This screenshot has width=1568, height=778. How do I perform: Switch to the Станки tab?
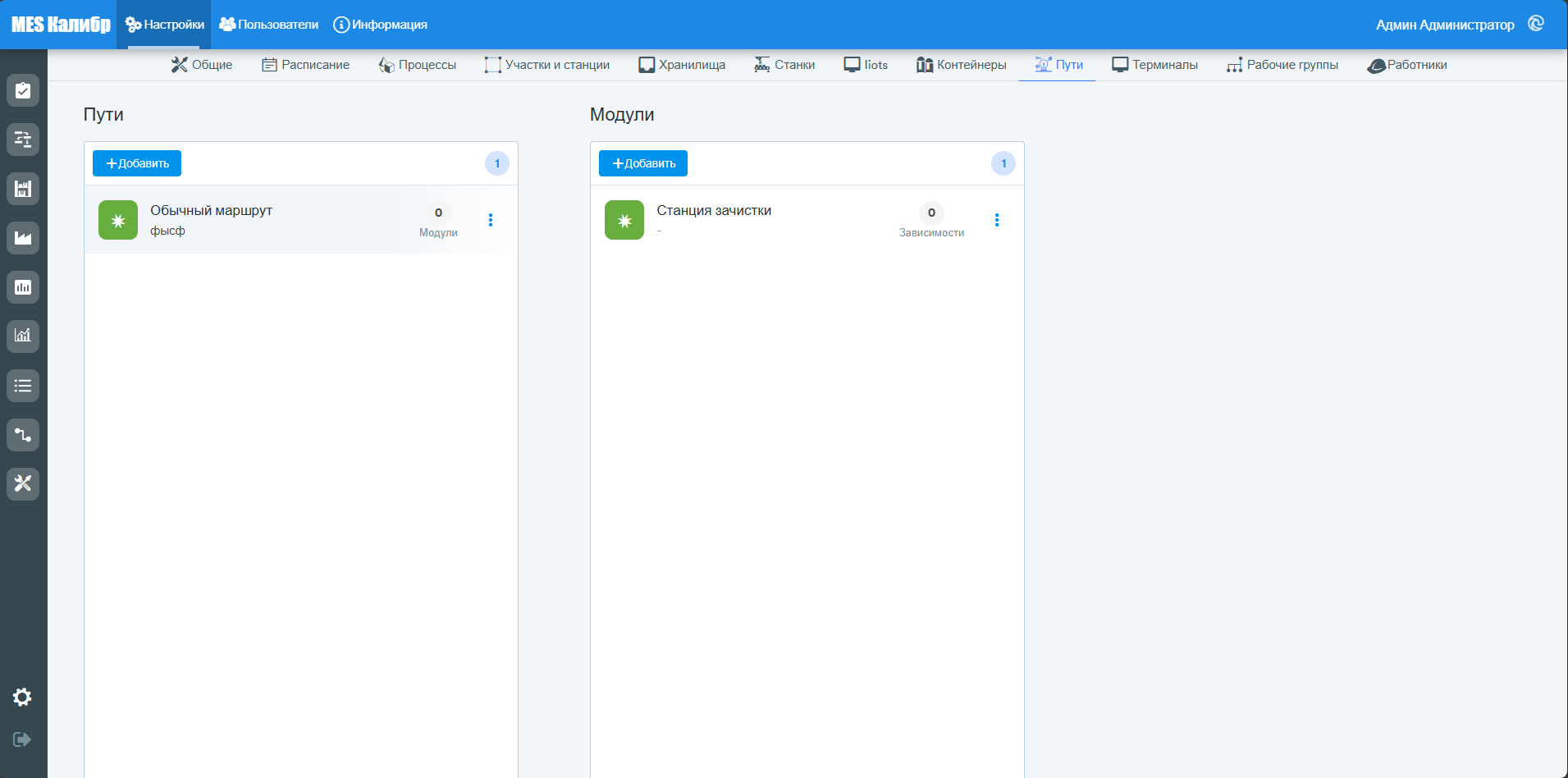(x=784, y=65)
